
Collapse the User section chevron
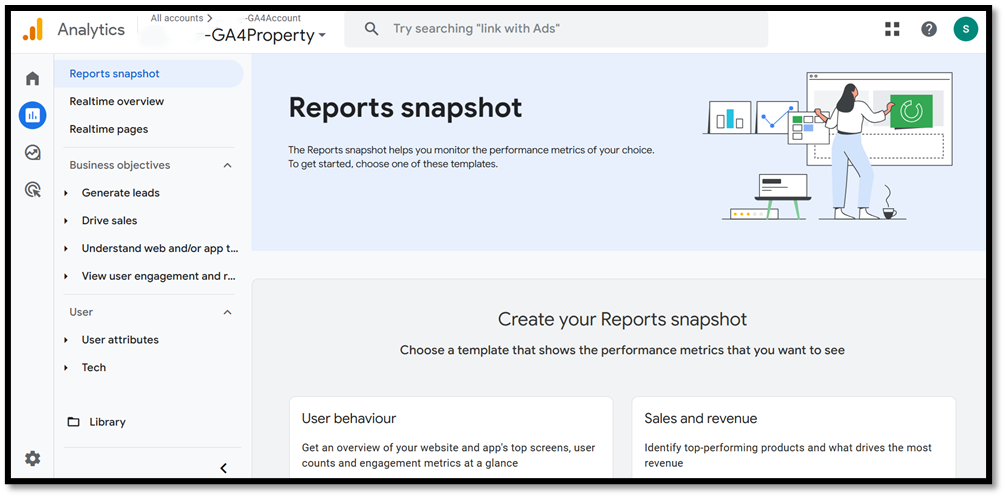pyautogui.click(x=227, y=312)
